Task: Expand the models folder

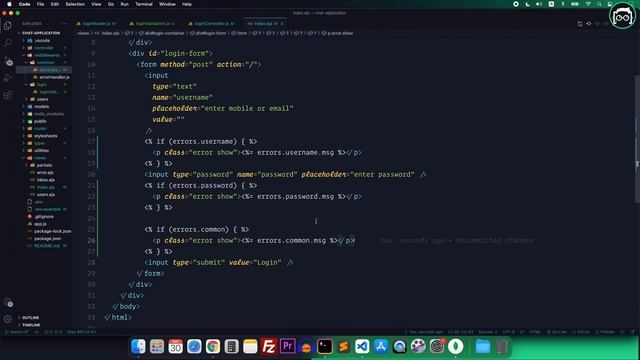Action: [x=41, y=107]
